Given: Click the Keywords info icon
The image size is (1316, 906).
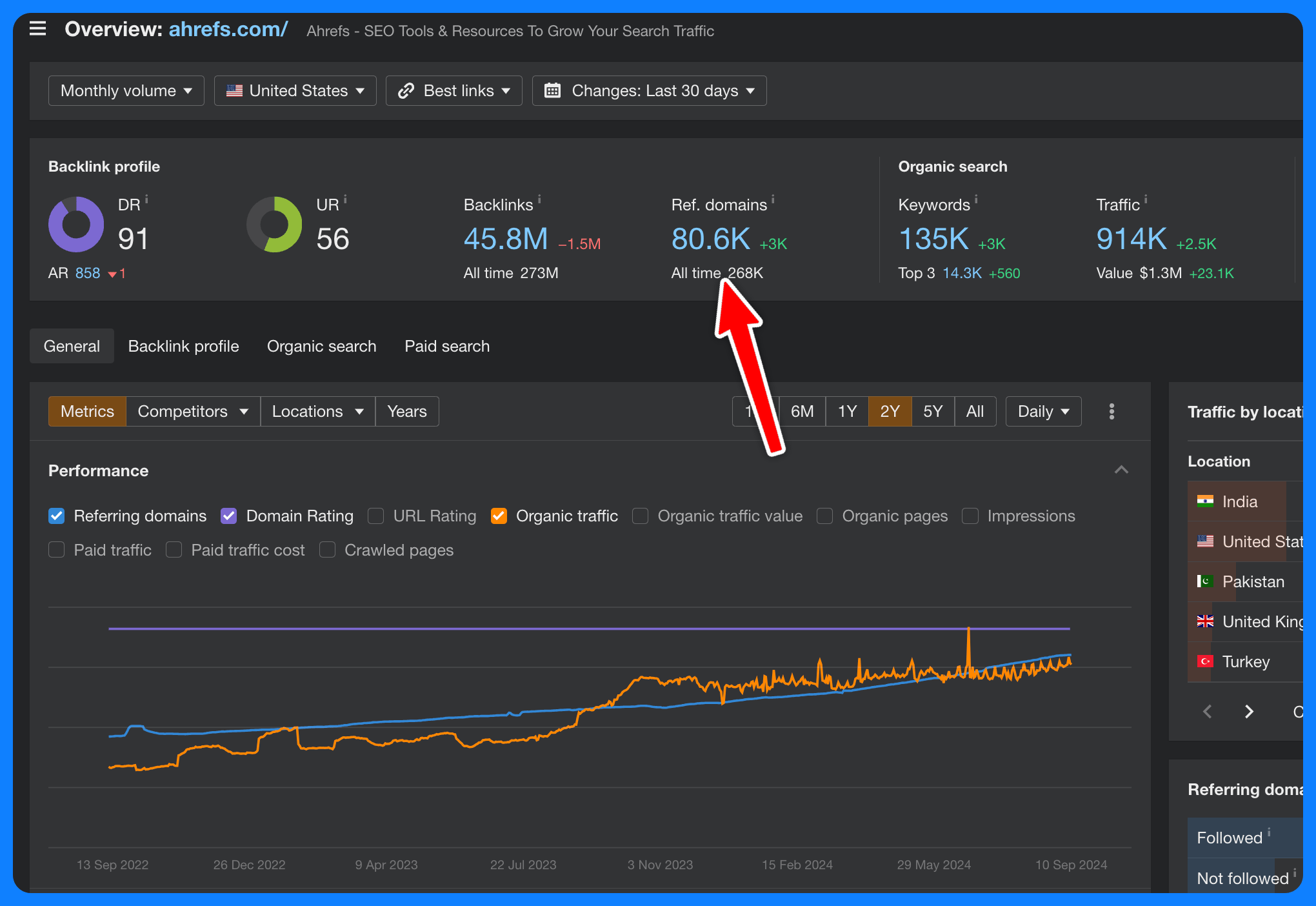Looking at the screenshot, I should [976, 199].
